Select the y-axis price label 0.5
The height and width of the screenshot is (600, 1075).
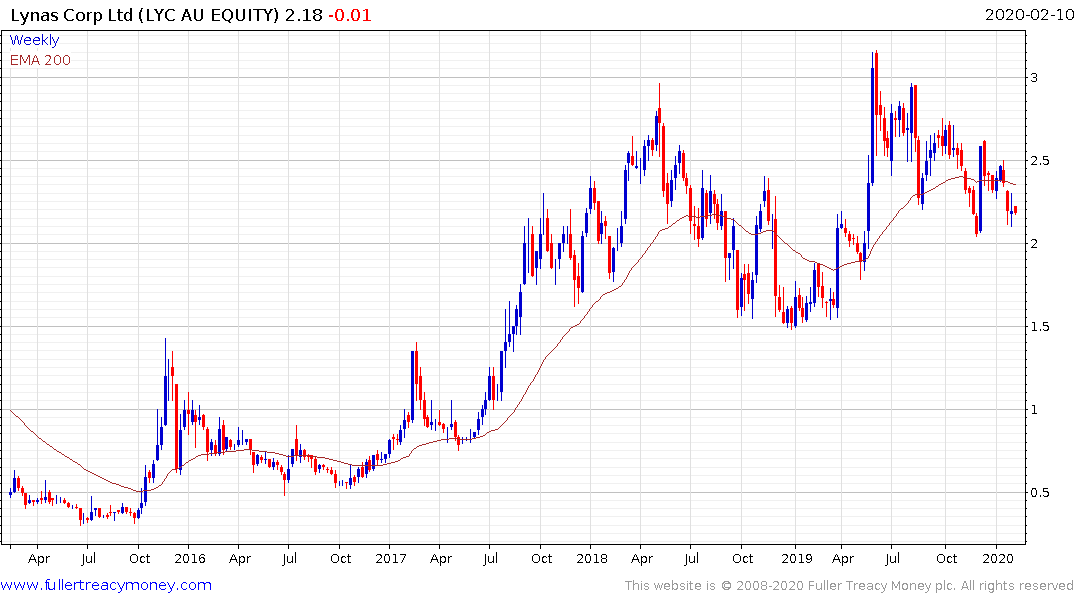pyautogui.click(x=1039, y=492)
